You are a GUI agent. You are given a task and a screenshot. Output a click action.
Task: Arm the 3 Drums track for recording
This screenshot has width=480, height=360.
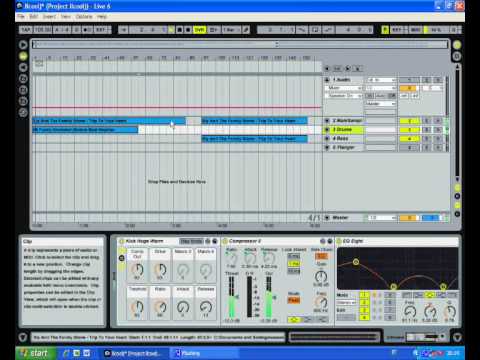[x=438, y=130]
